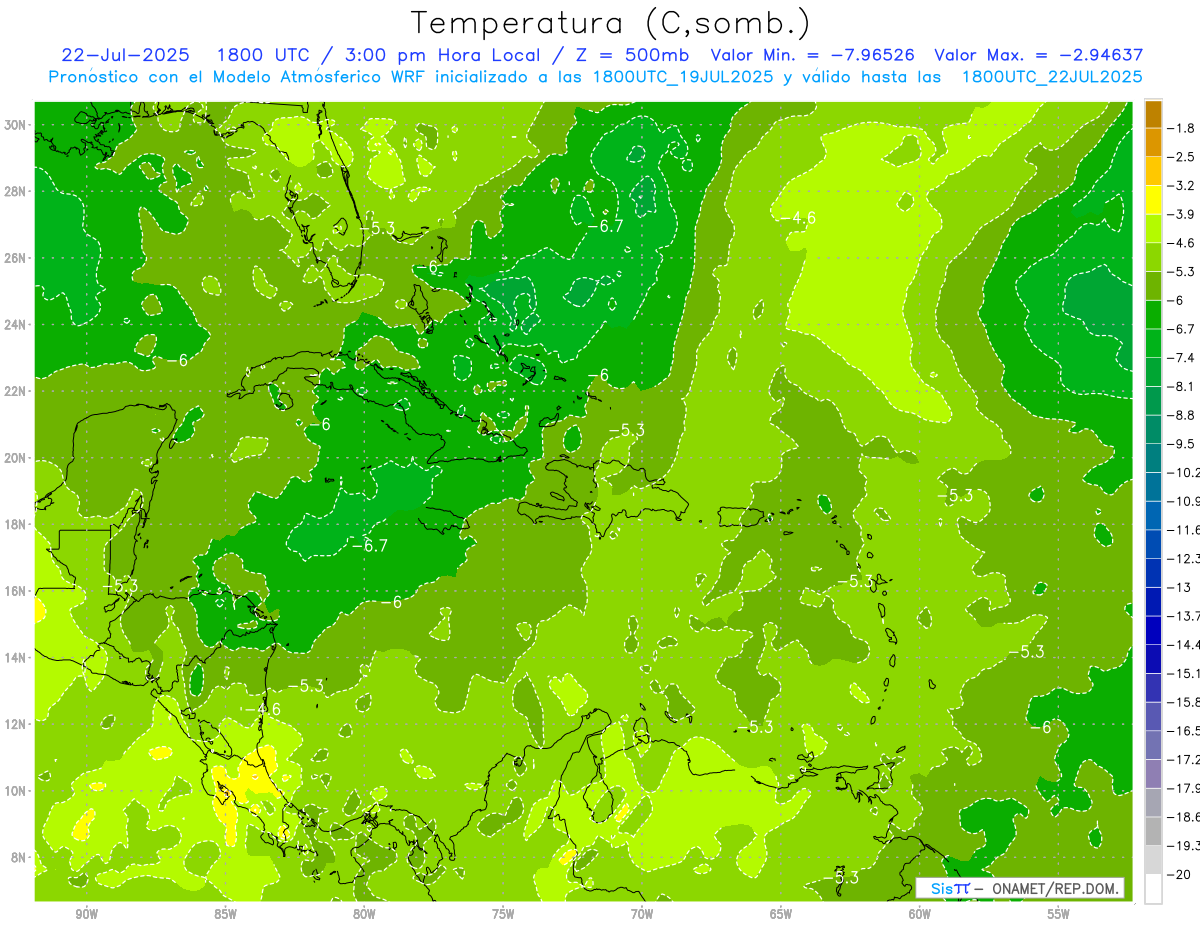Pick the blue swatch between -13 and -13.7
The width and height of the screenshot is (1200, 927).
1153,602
